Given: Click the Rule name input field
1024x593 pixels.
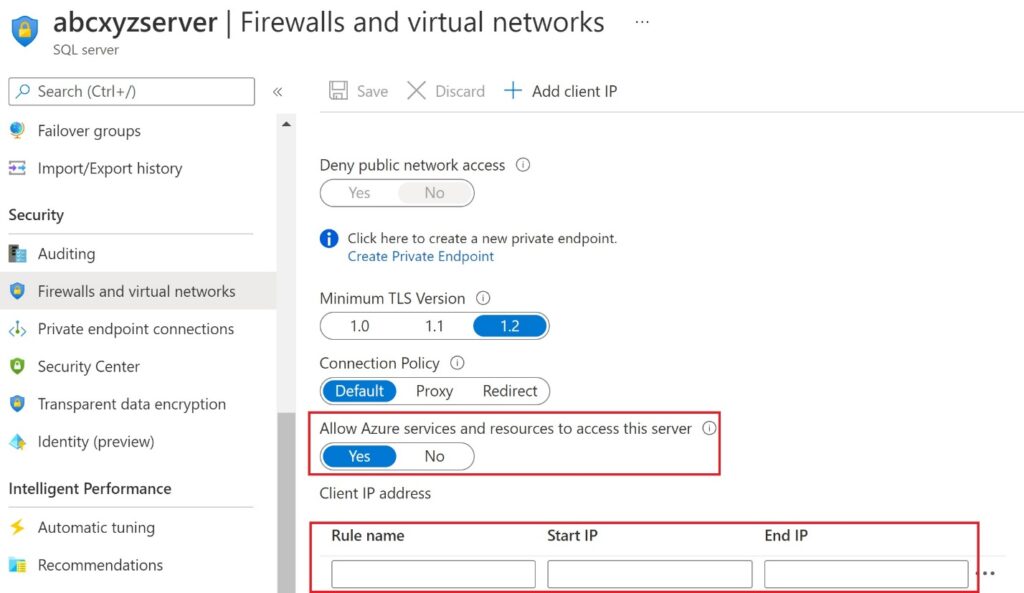Looking at the screenshot, I should pyautogui.click(x=432, y=573).
